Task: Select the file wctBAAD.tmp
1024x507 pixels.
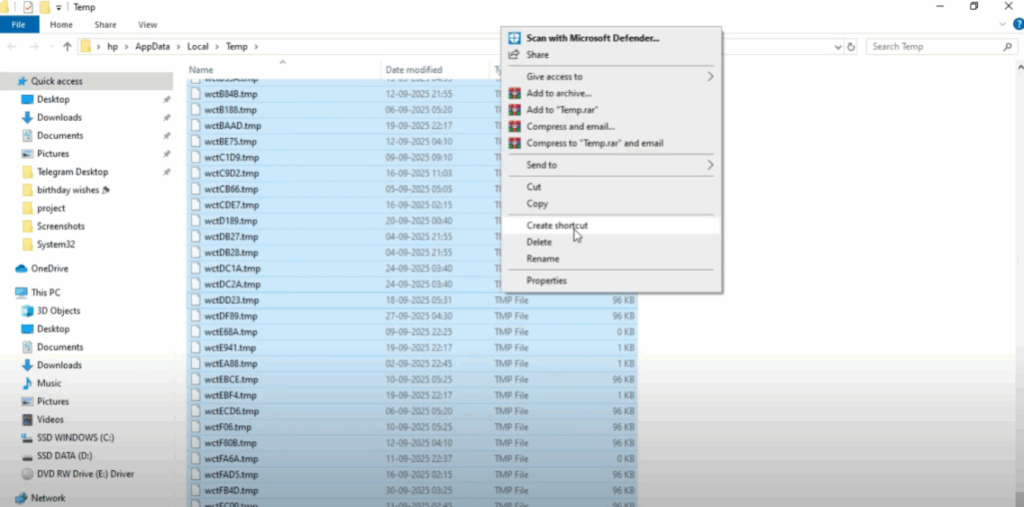Action: point(232,125)
